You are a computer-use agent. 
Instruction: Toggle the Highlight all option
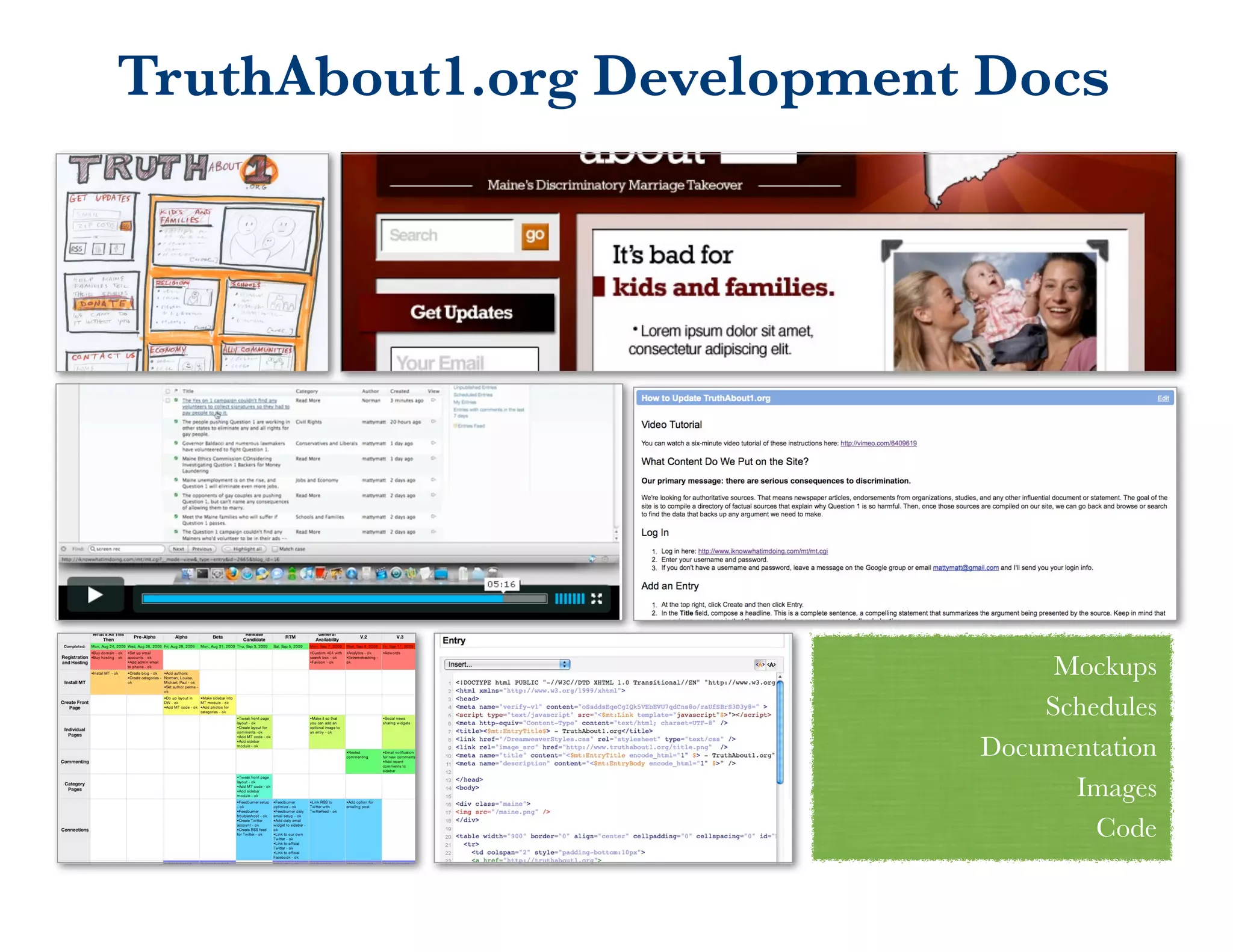(243, 549)
